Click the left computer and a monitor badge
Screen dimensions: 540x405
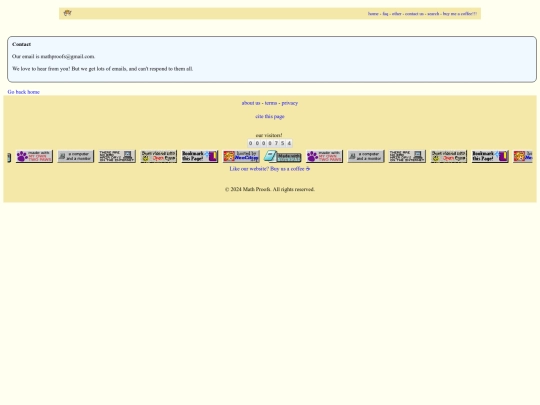75,157
